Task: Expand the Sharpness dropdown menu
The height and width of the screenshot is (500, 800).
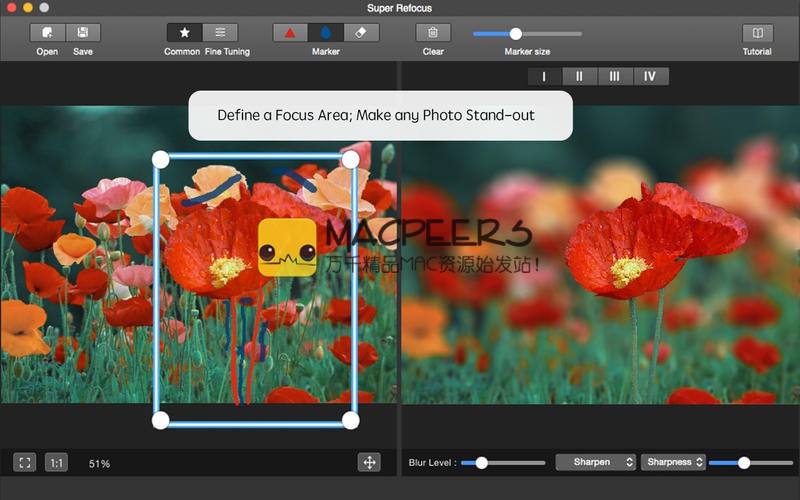Action: [673, 462]
